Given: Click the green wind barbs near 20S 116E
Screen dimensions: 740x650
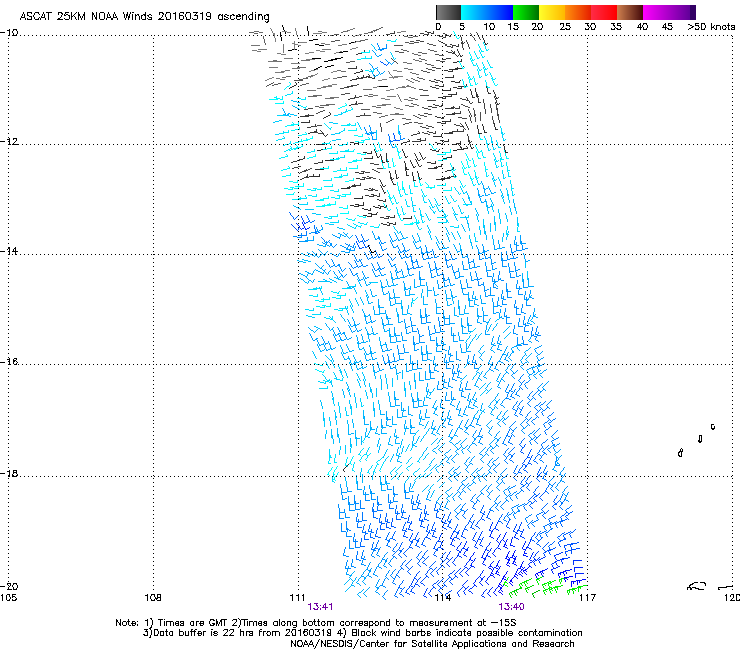Looking at the screenshot, I should point(545,586).
